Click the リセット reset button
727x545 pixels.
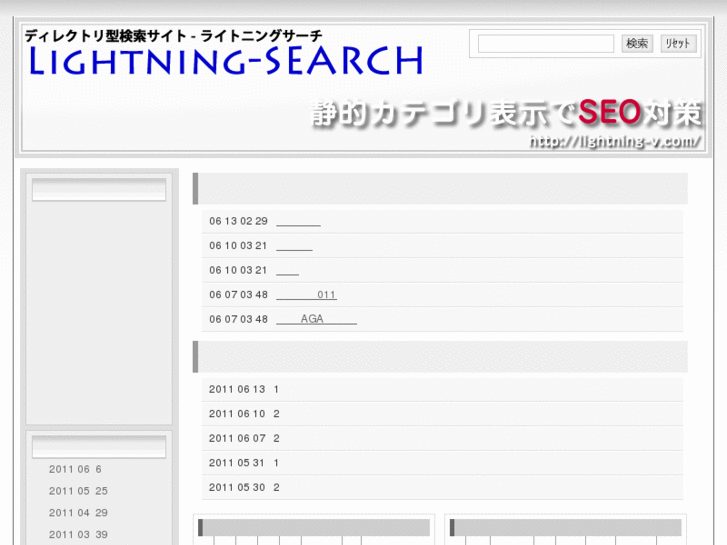click(x=678, y=44)
